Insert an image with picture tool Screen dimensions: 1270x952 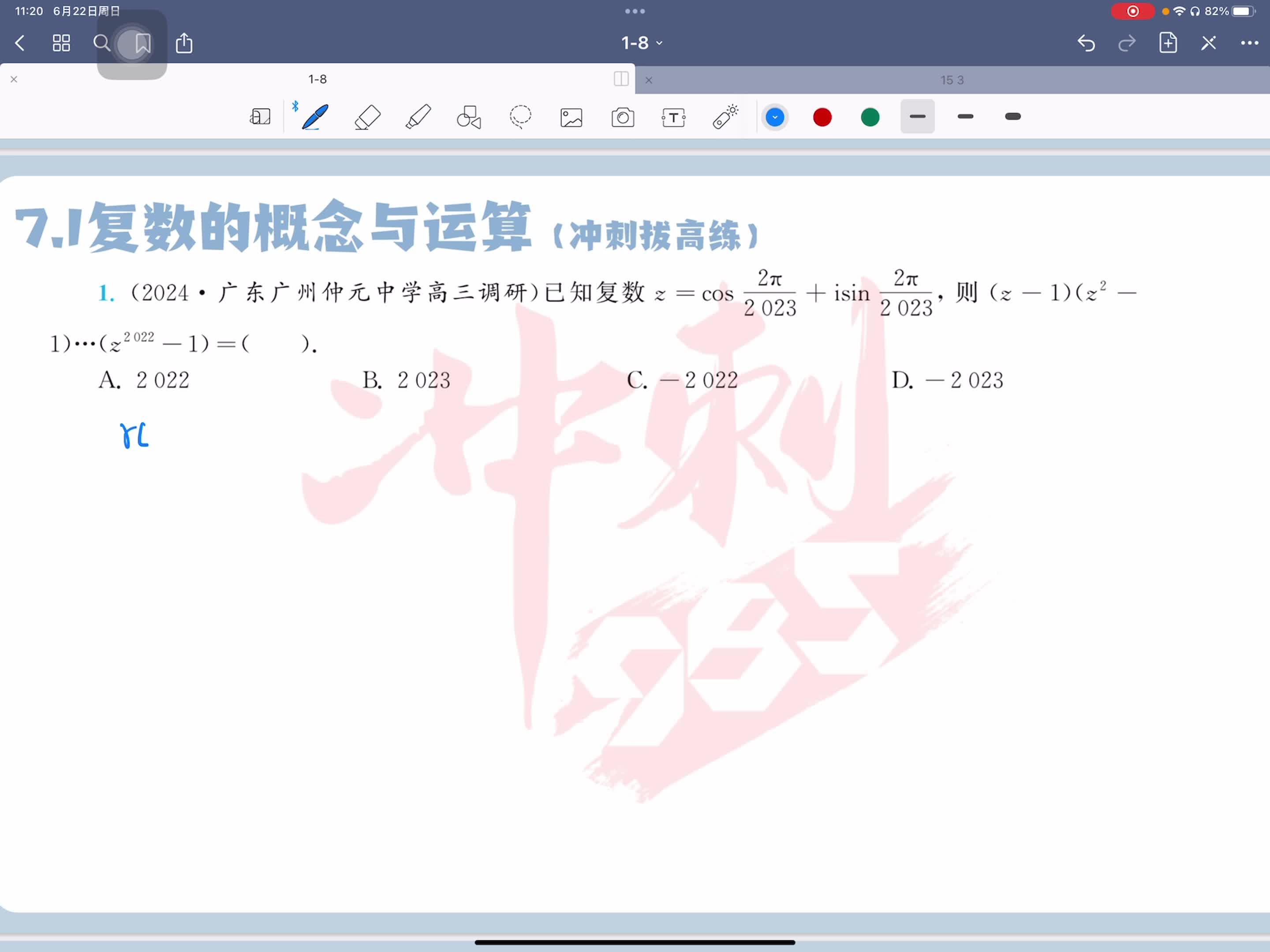tap(571, 118)
